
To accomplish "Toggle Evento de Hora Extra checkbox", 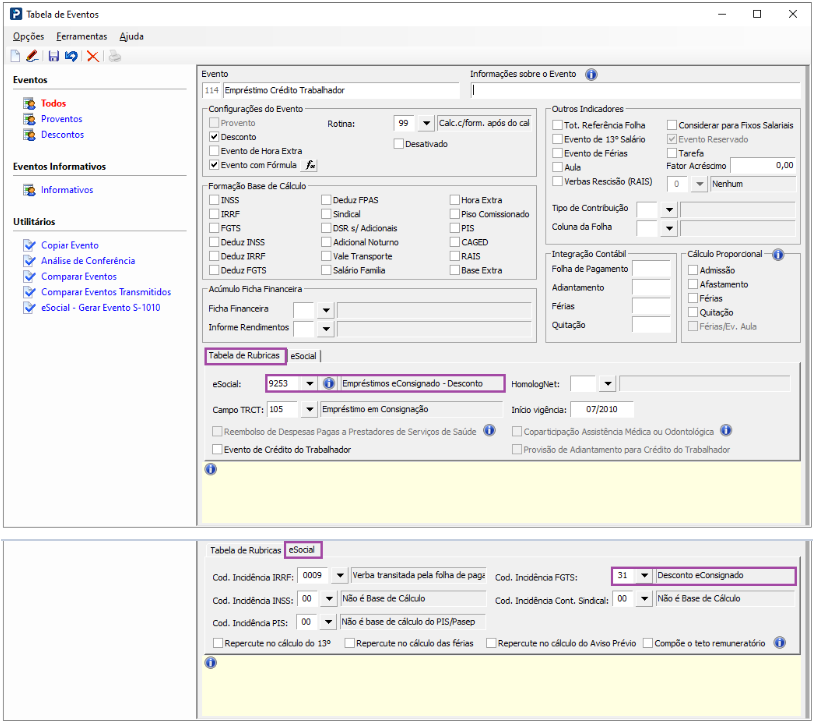I will (x=214, y=151).
